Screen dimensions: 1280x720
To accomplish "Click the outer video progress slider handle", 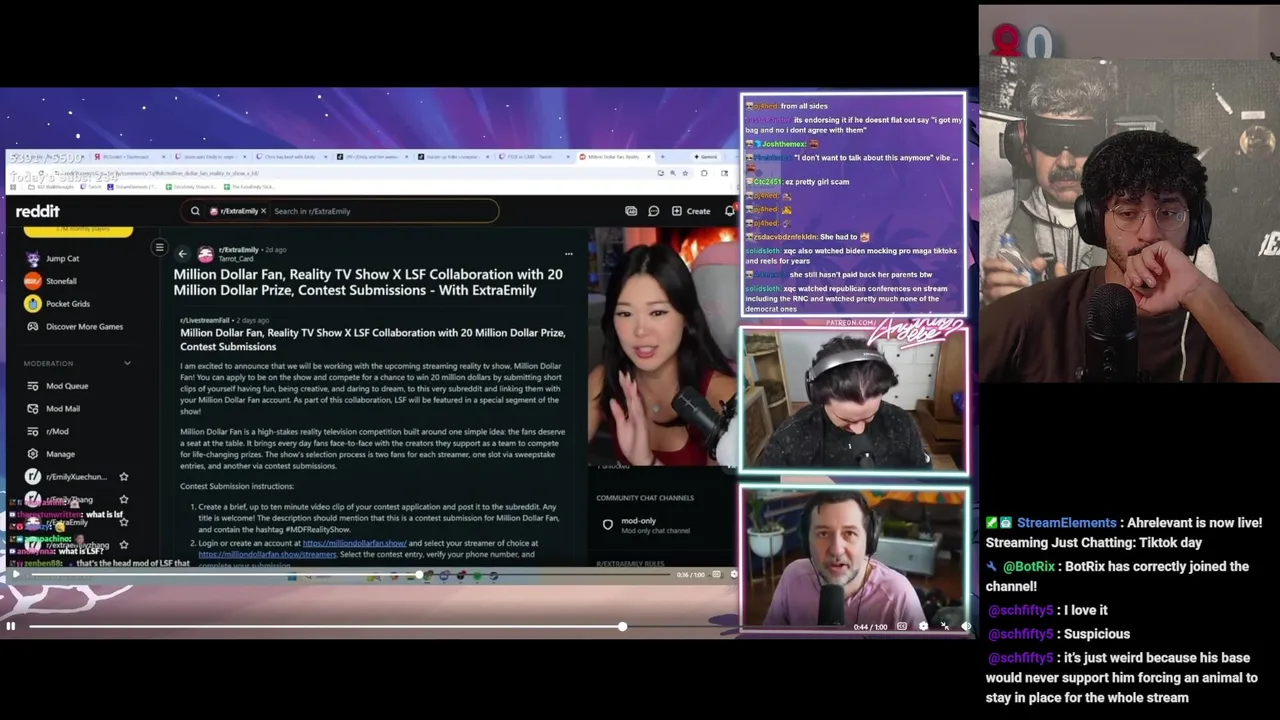I will point(622,627).
